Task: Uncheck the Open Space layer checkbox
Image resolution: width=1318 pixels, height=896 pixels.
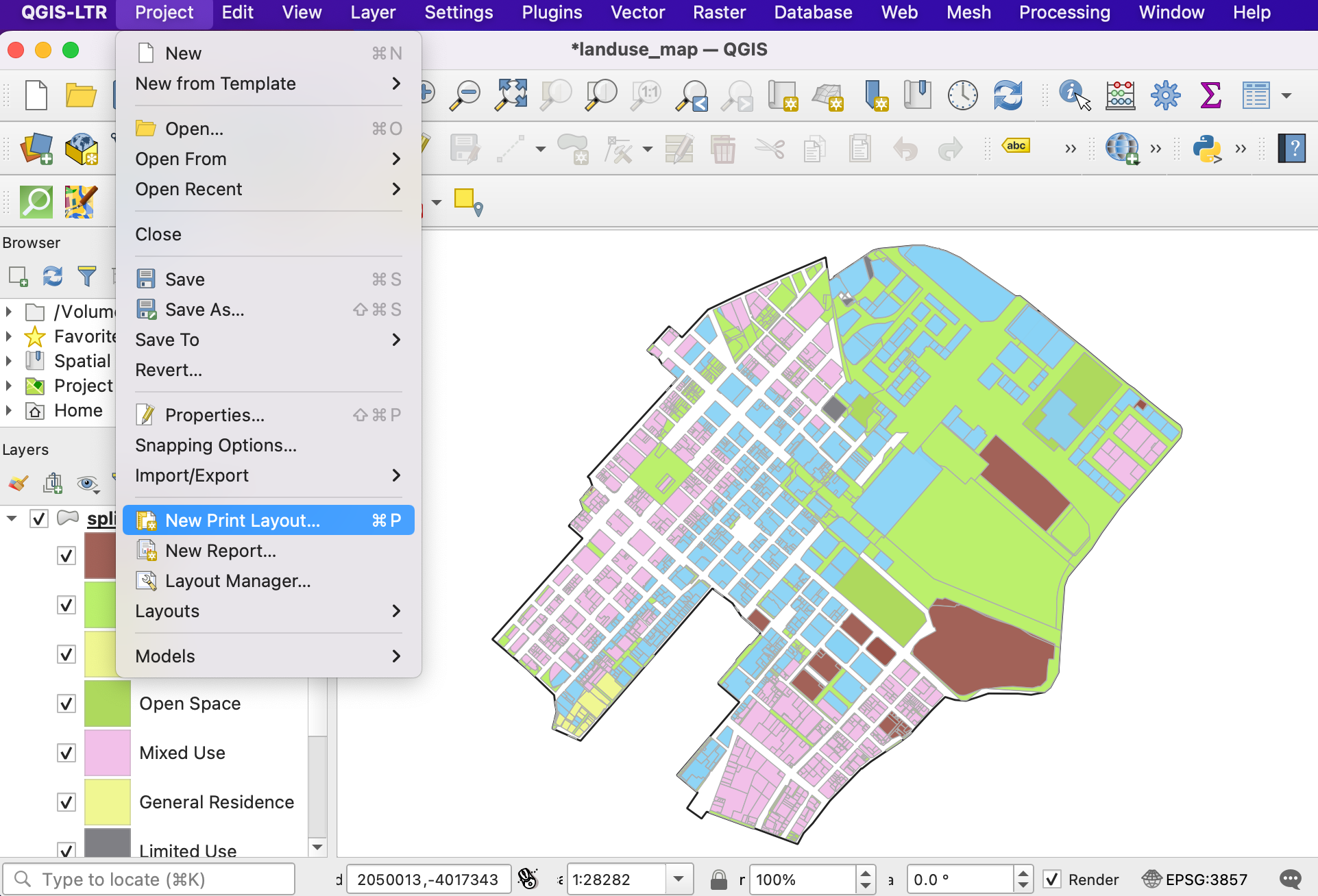Action: [66, 704]
